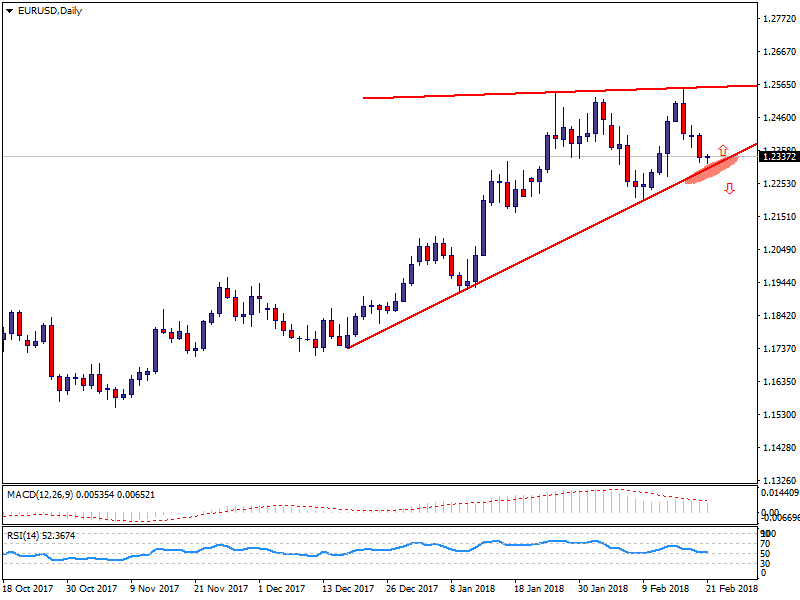
Task: Click the 1.13260 price axis label
Action: (777, 480)
